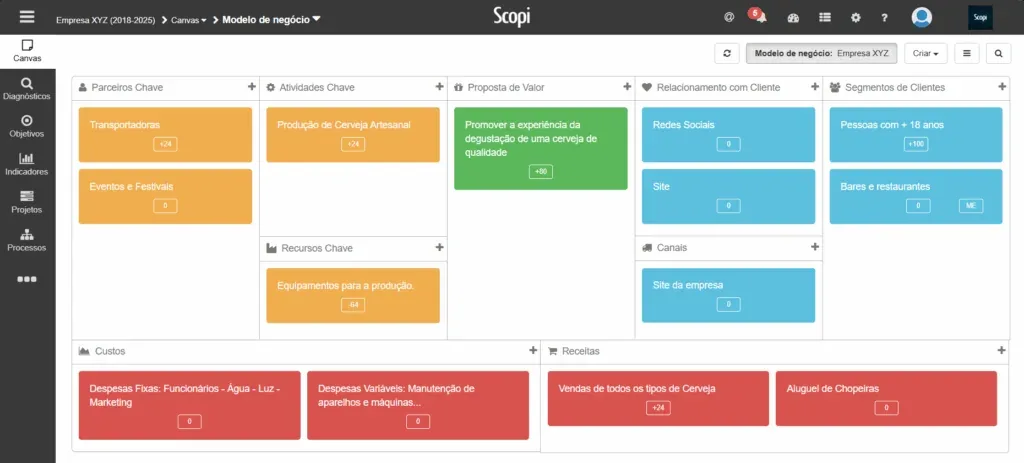Click the Receitas section title
Screen dimensions: 1024x463
581,351
